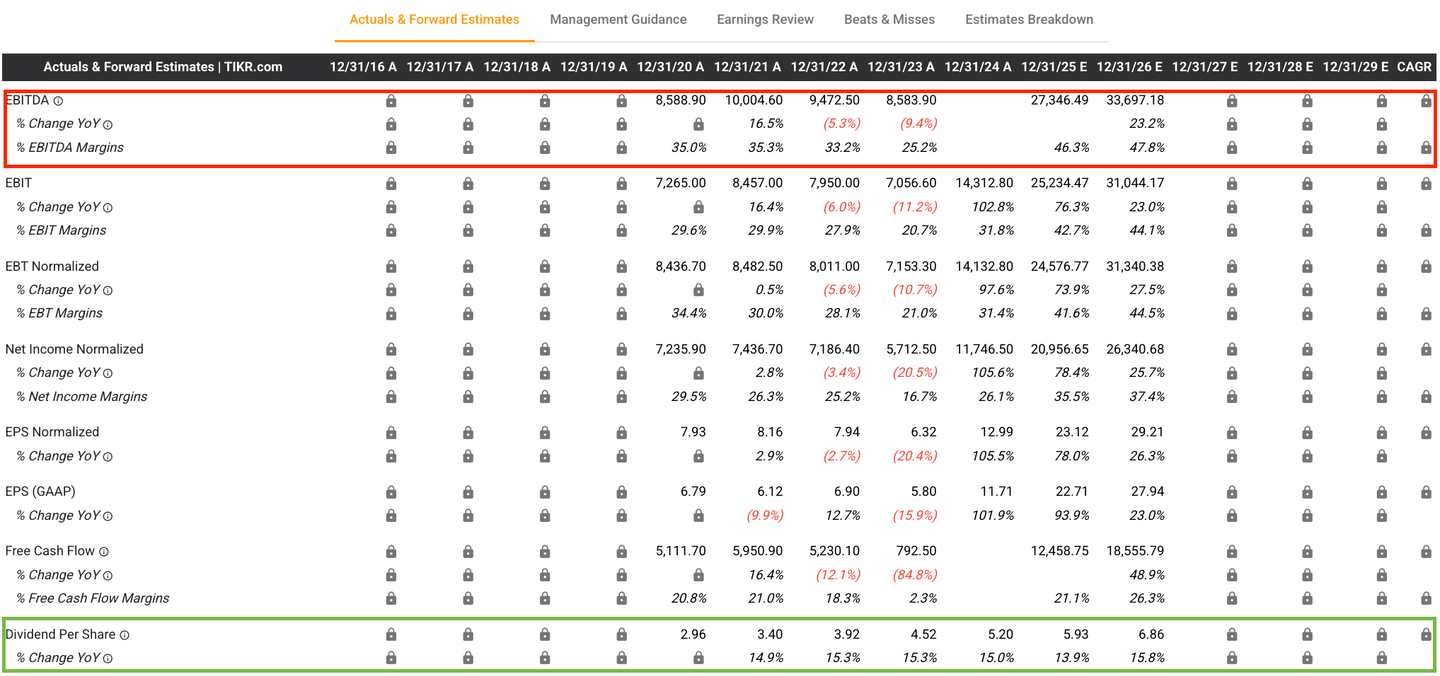Screen dimensions: 1440x676
Task: Click the info icon beside Free Cash Flow
Action: 104,552
